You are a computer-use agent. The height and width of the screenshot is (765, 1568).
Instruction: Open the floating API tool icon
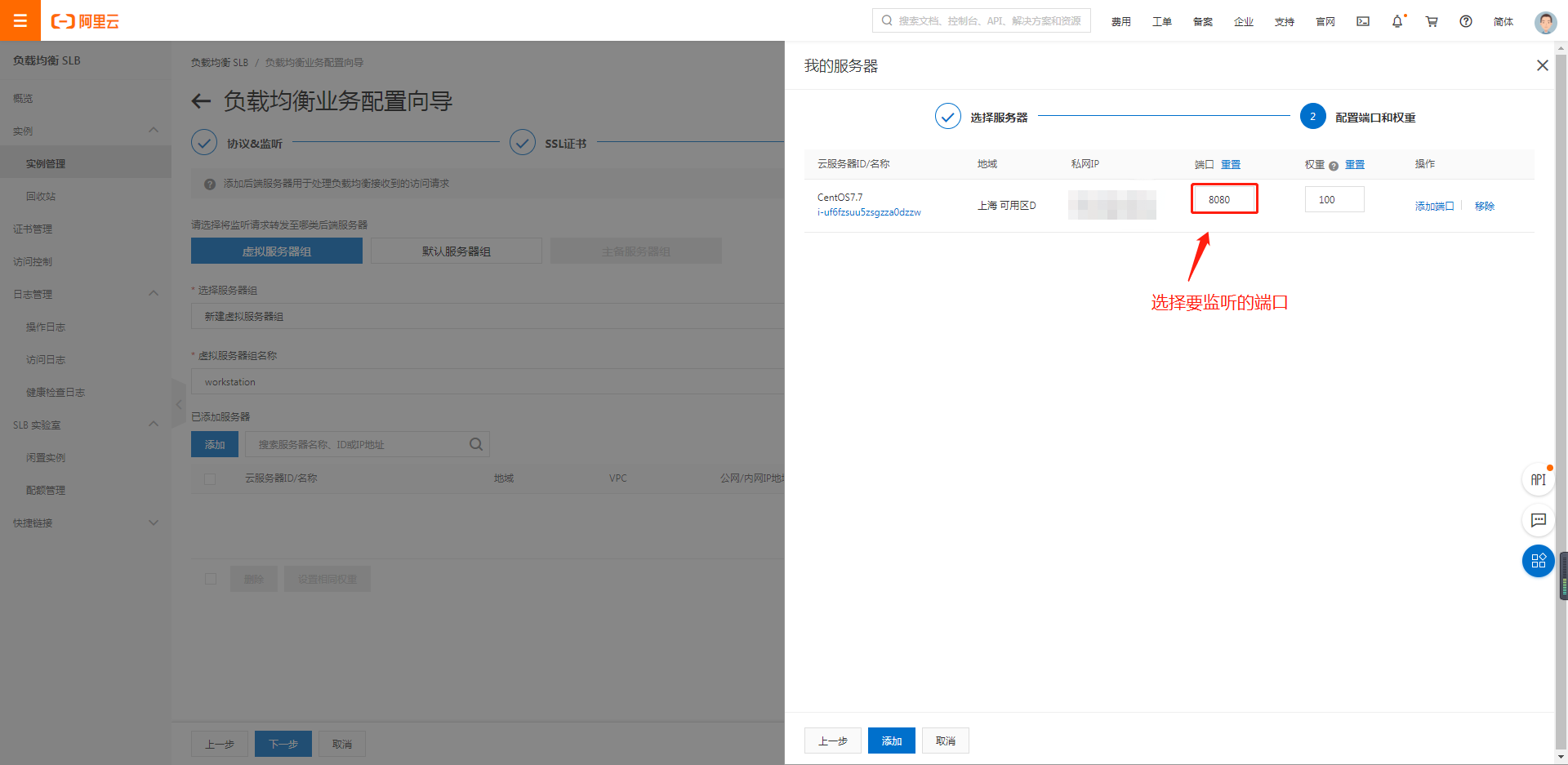click(x=1539, y=479)
